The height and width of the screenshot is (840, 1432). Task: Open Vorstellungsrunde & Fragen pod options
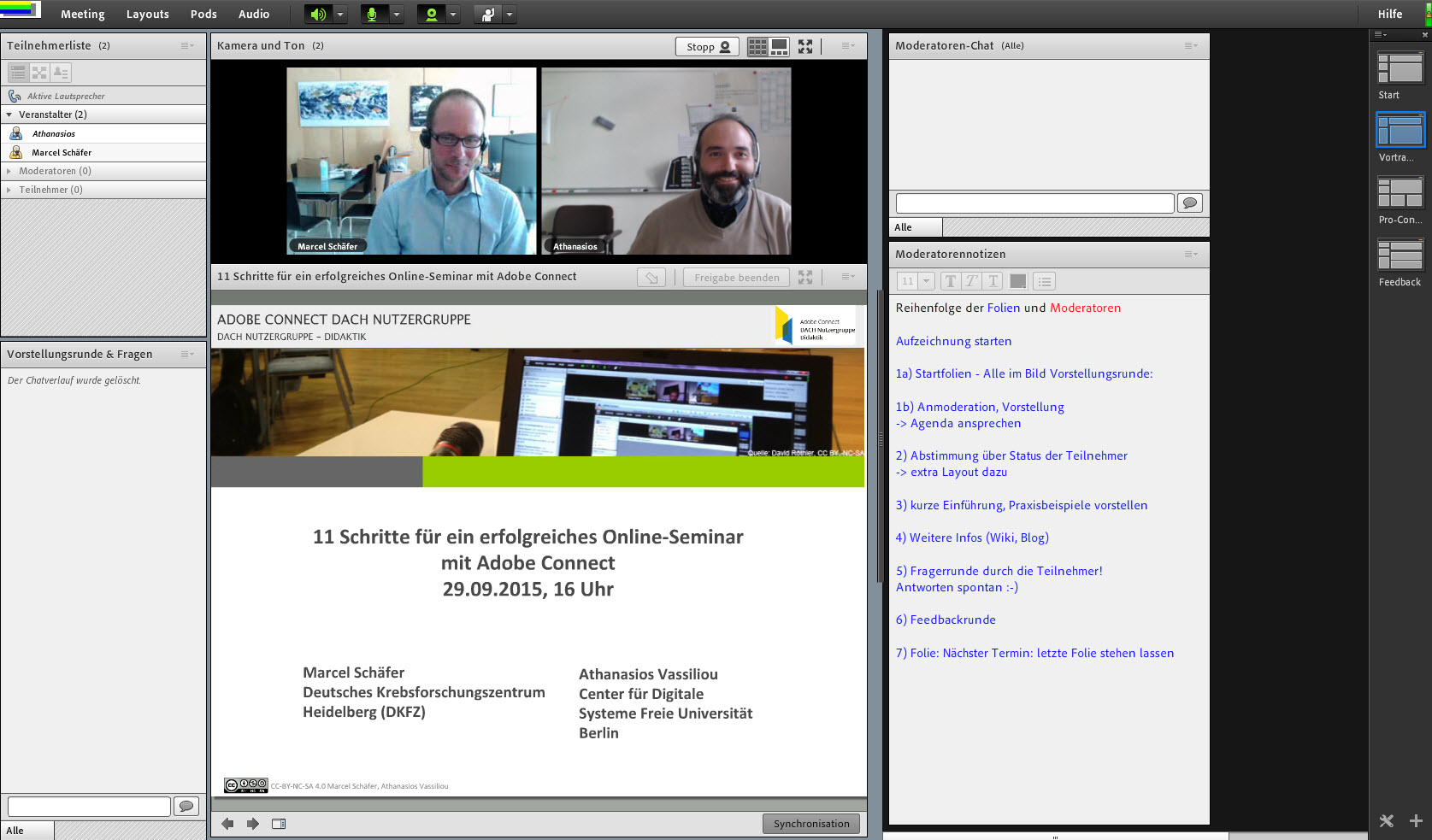[187, 354]
